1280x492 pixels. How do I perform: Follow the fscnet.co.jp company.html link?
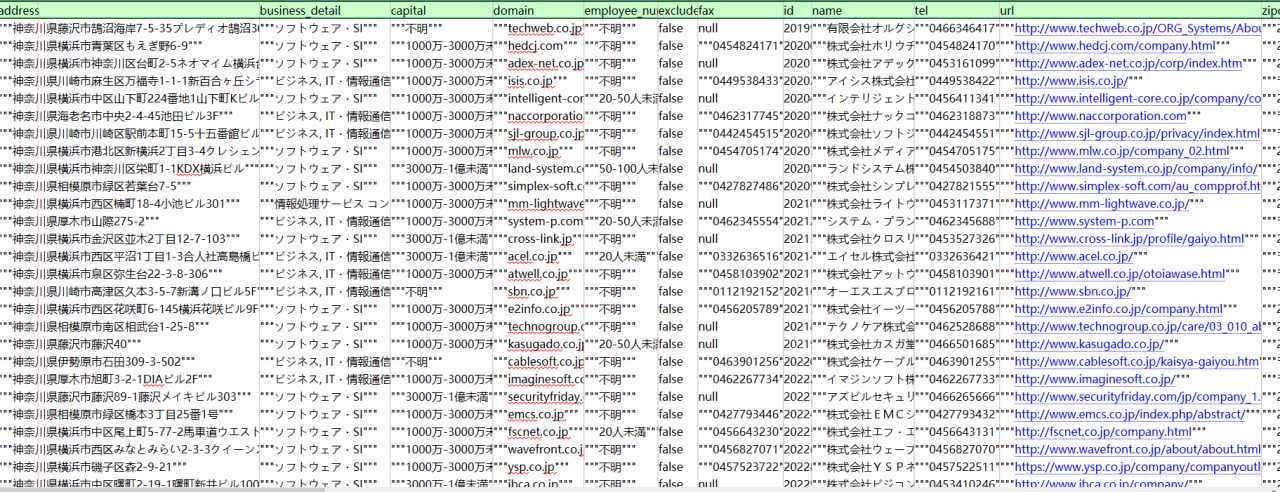1104,431
